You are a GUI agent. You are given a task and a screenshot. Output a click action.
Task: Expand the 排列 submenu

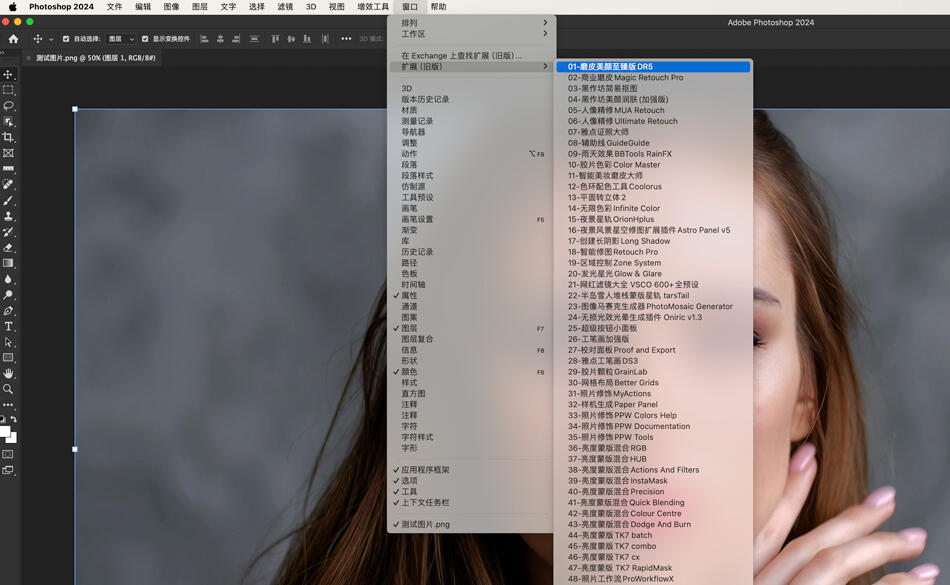471,23
